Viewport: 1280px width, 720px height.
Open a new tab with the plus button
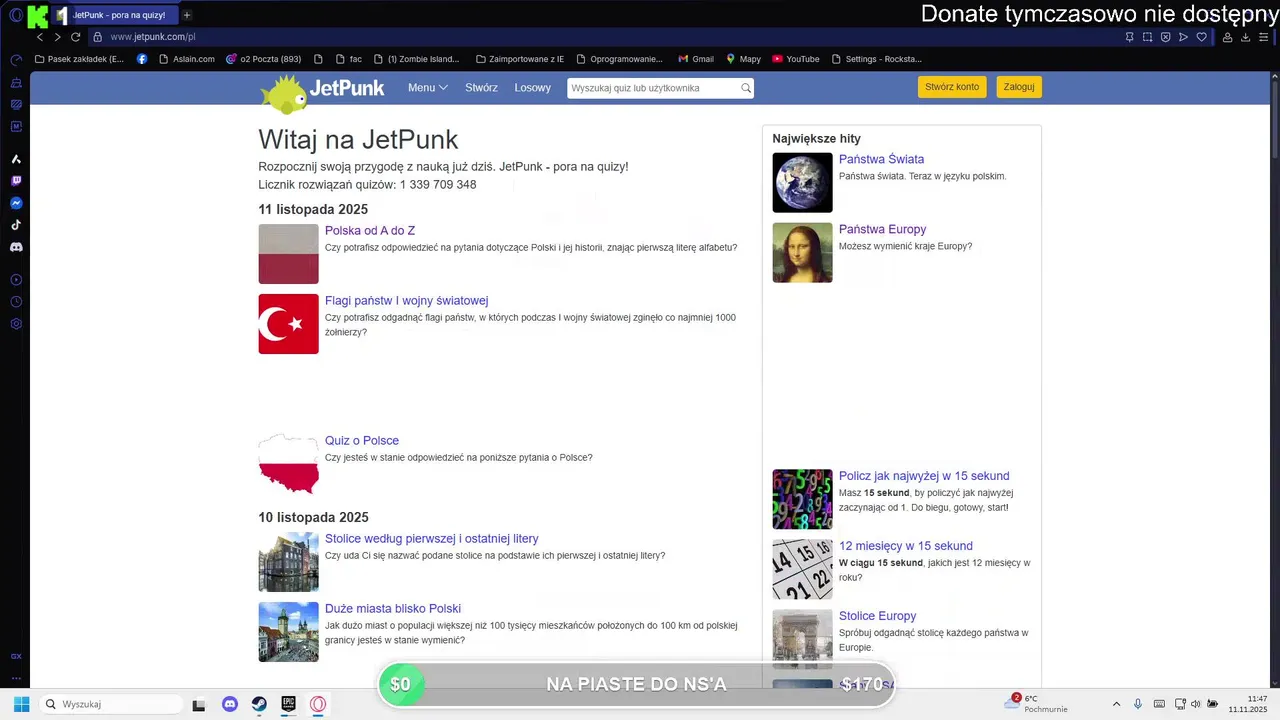click(x=187, y=15)
